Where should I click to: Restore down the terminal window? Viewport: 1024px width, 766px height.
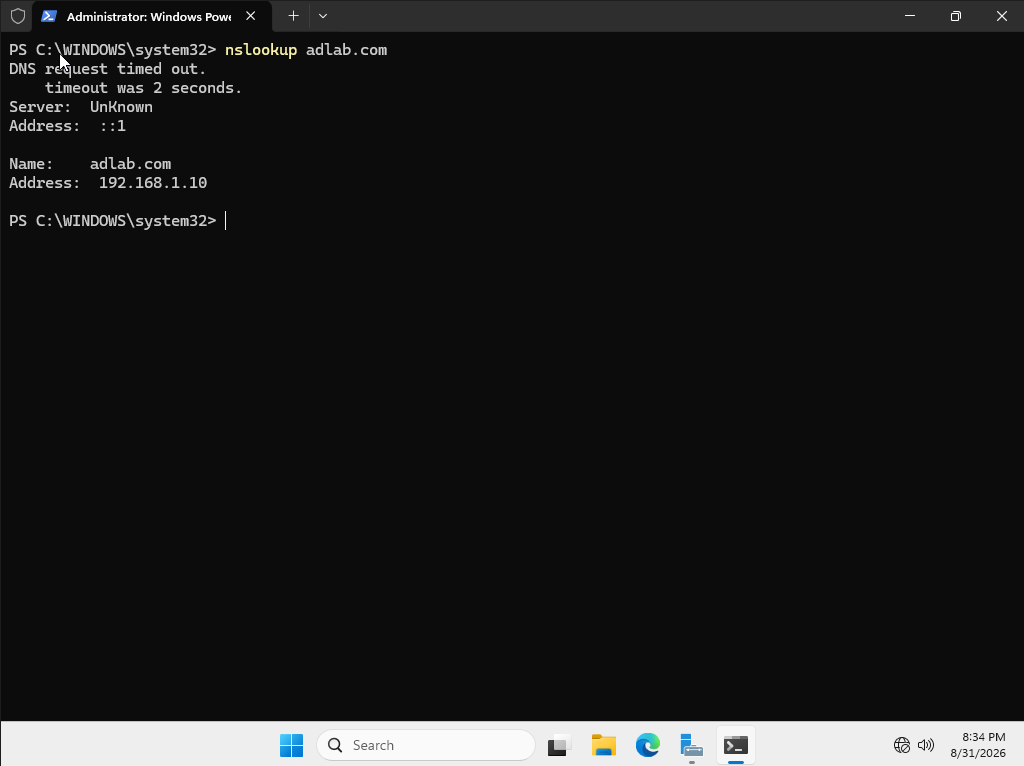(955, 16)
